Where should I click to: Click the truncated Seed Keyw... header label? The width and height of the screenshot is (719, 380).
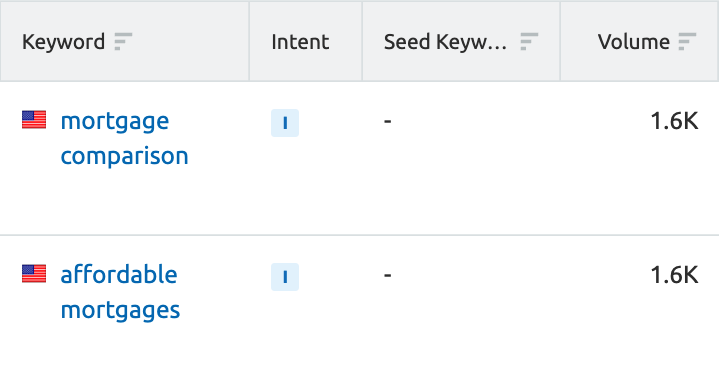point(446,42)
